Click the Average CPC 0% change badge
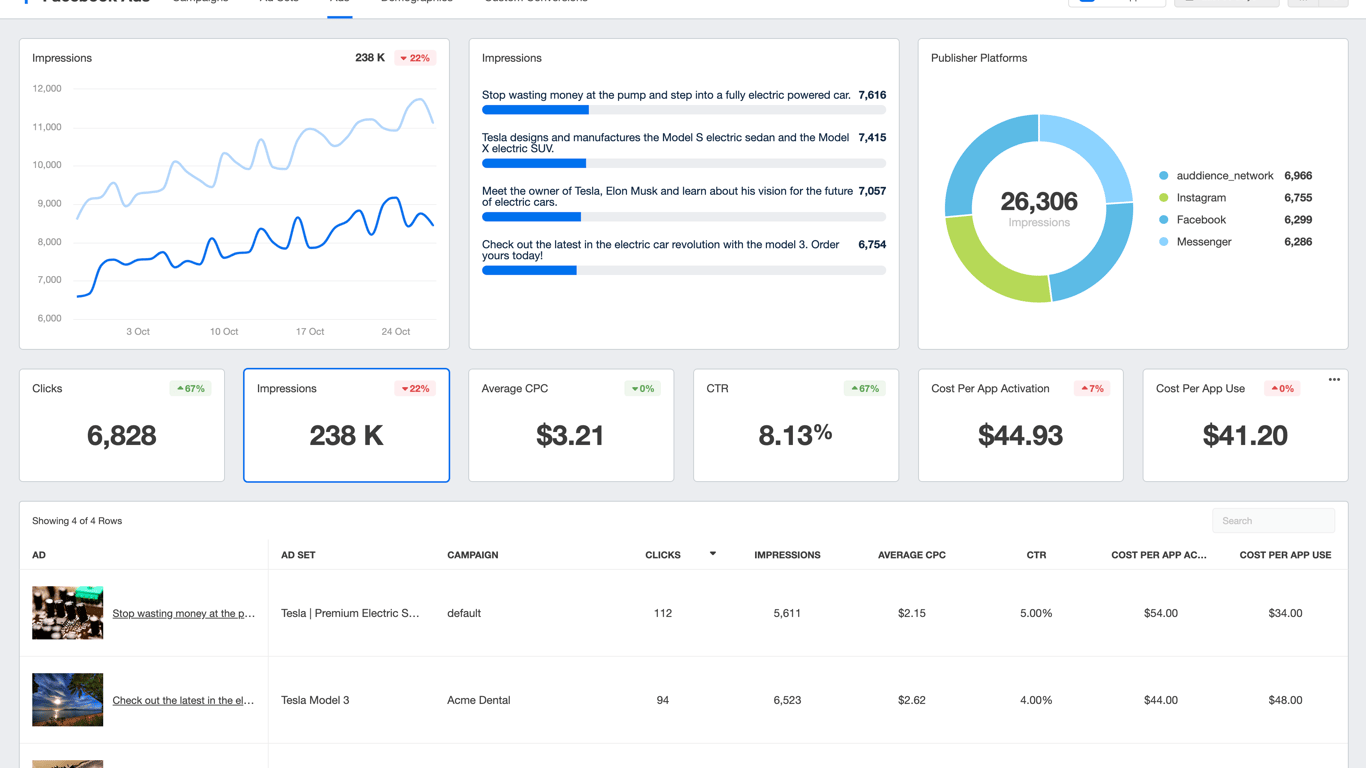This screenshot has width=1366, height=768. [x=643, y=388]
